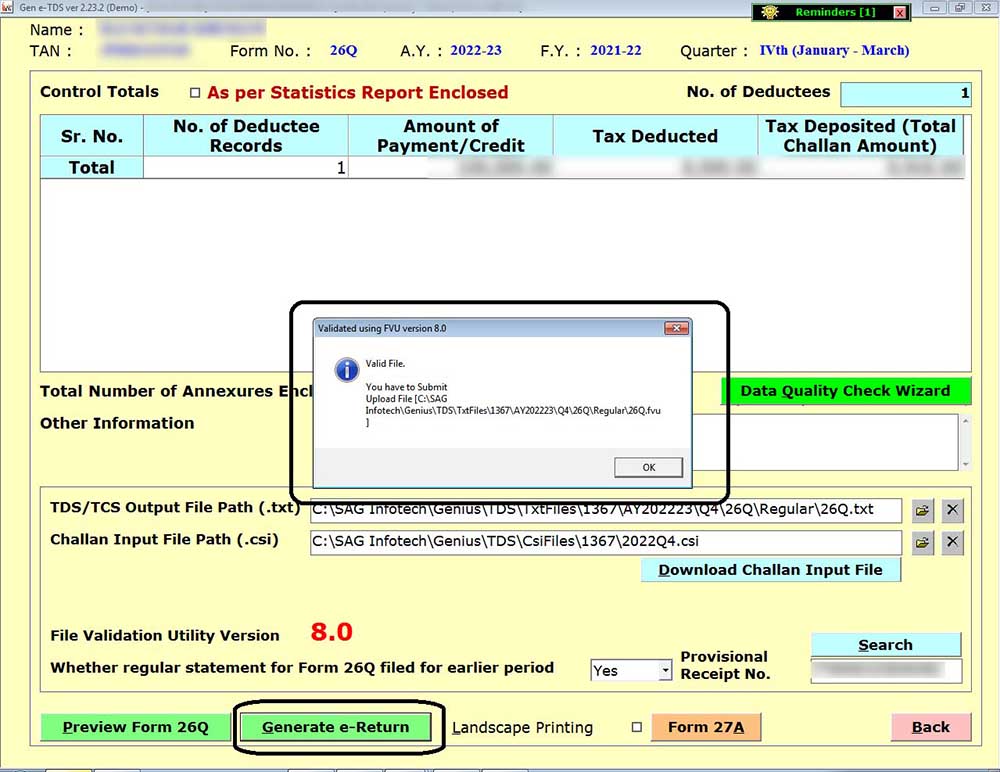Click Download Challan Input File
The image size is (1000, 772).
tap(770, 570)
